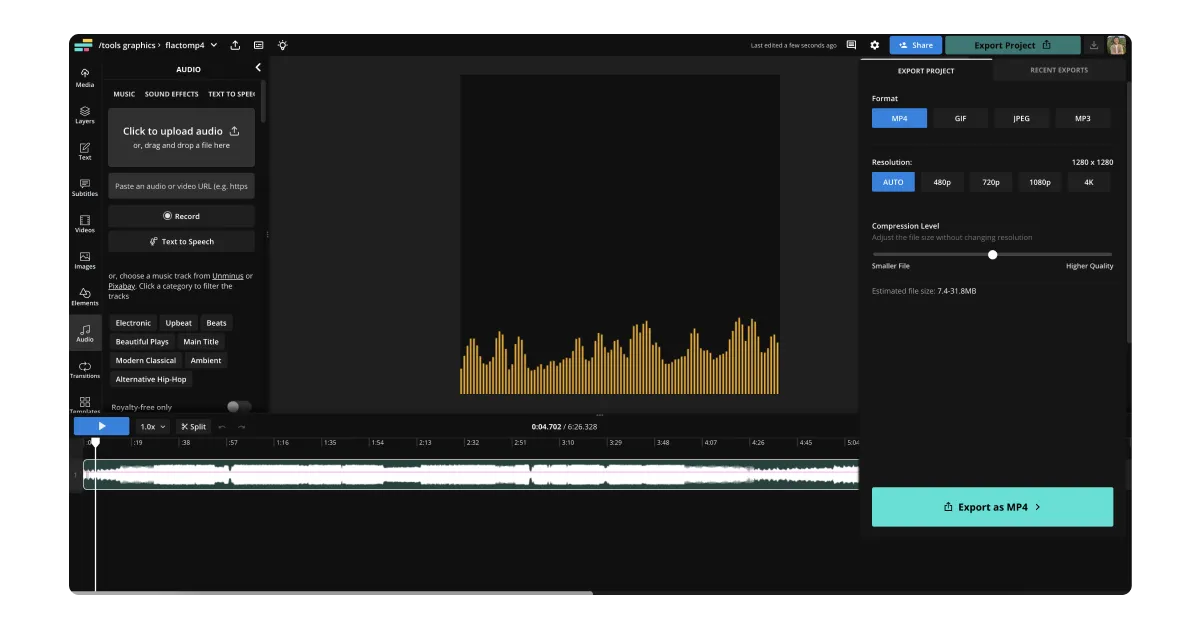Viewport: 1200px width, 630px height.
Task: Select AUTO resolution option
Action: pyautogui.click(x=893, y=182)
